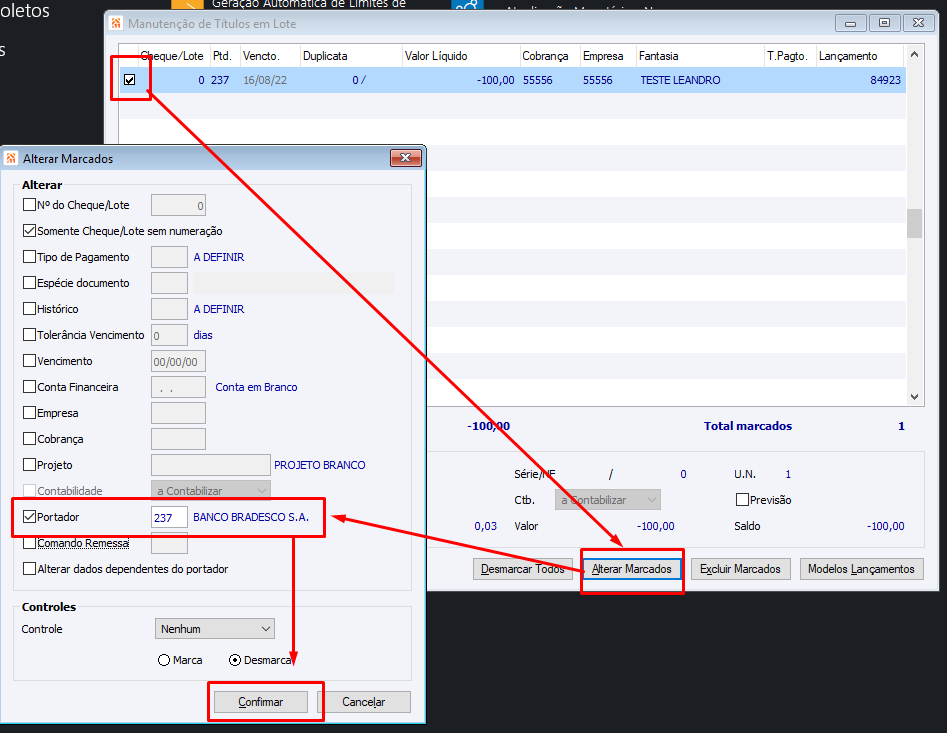Click the Excluir Marcados button

click(x=740, y=569)
